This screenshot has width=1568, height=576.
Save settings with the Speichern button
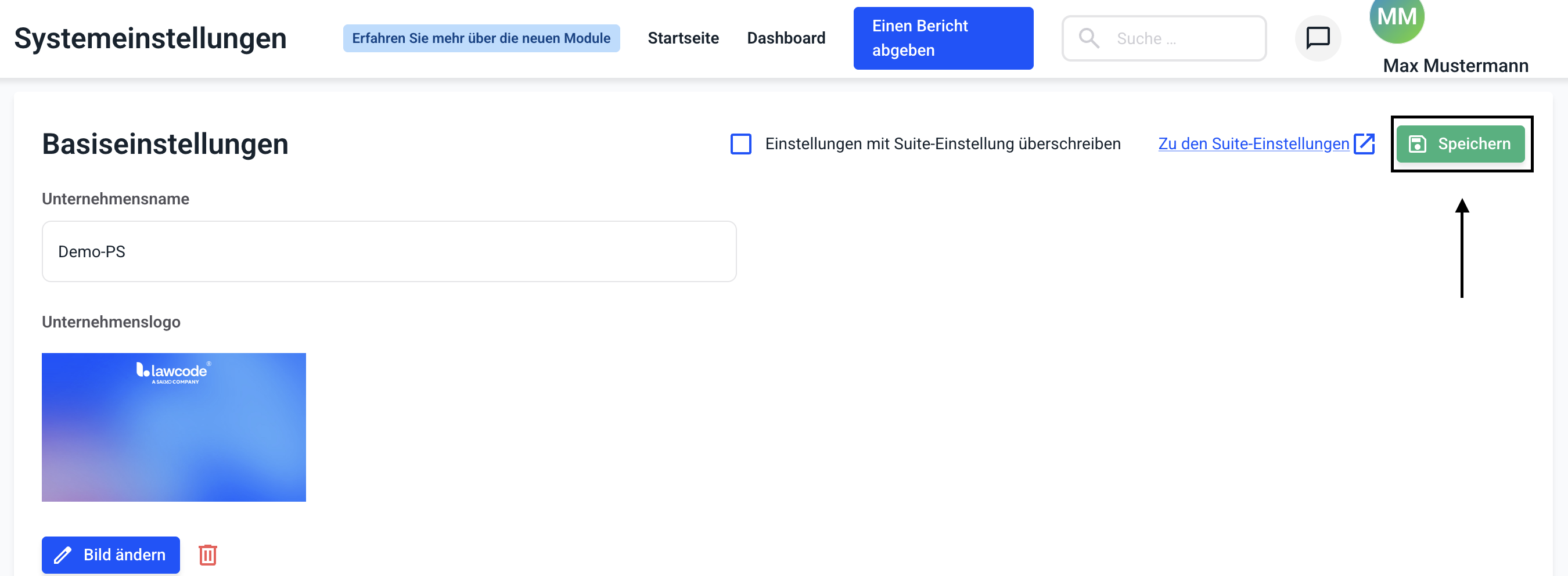(x=1460, y=143)
